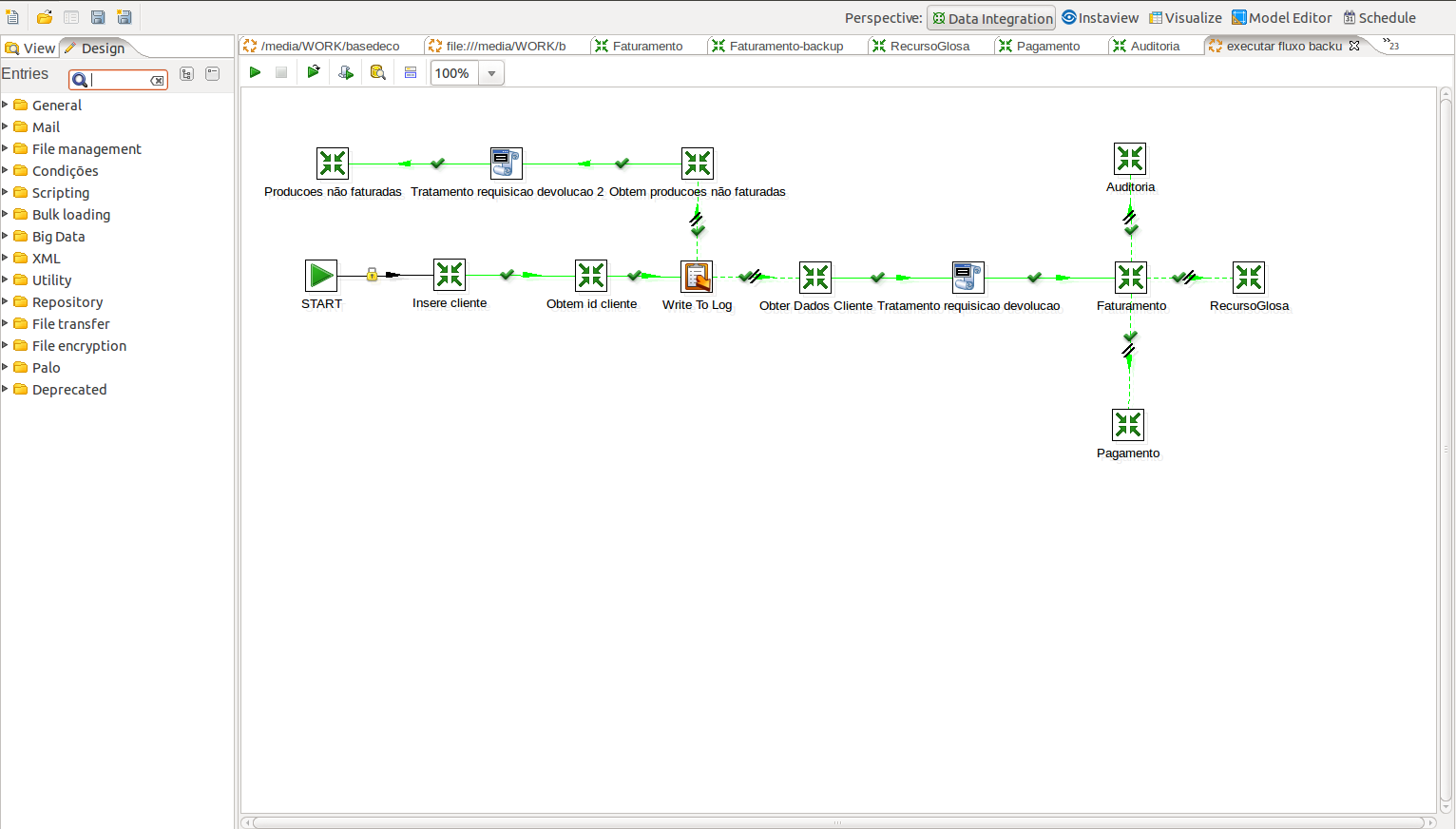Switch to the View tab
The image size is (1456, 829).
tap(30, 48)
